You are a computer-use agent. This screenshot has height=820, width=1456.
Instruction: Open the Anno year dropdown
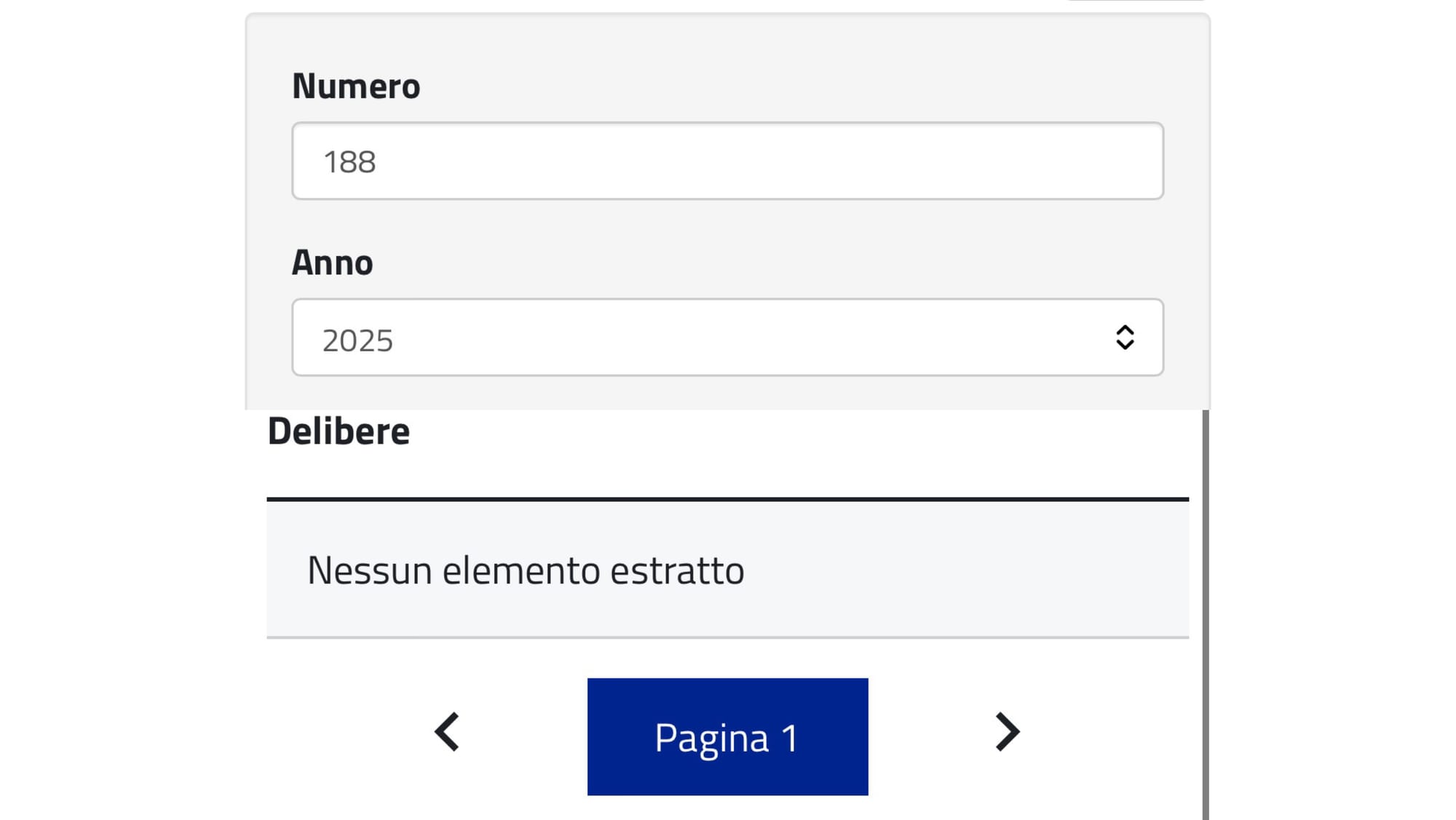click(x=728, y=338)
